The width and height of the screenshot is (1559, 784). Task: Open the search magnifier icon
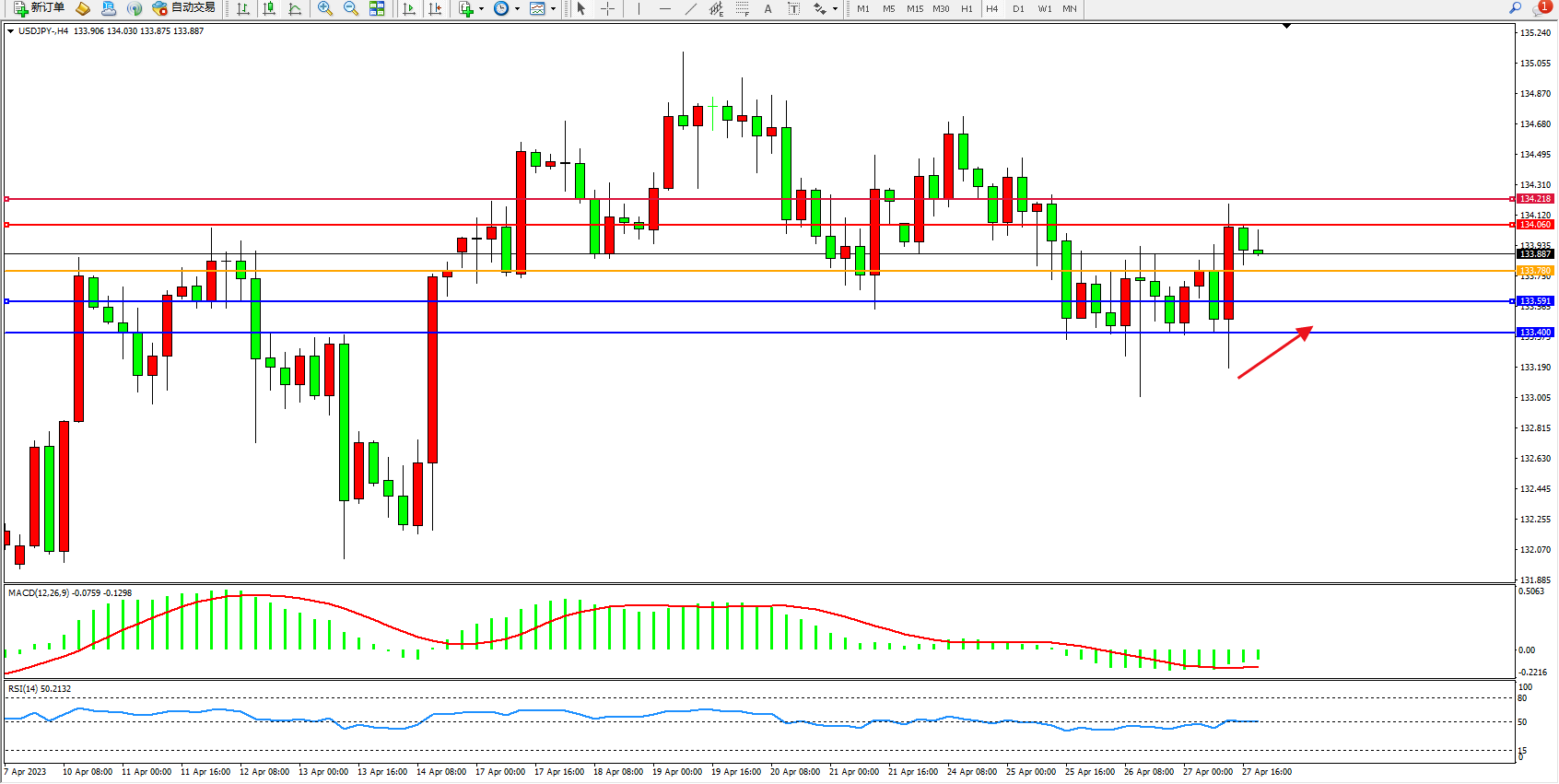point(1515,8)
